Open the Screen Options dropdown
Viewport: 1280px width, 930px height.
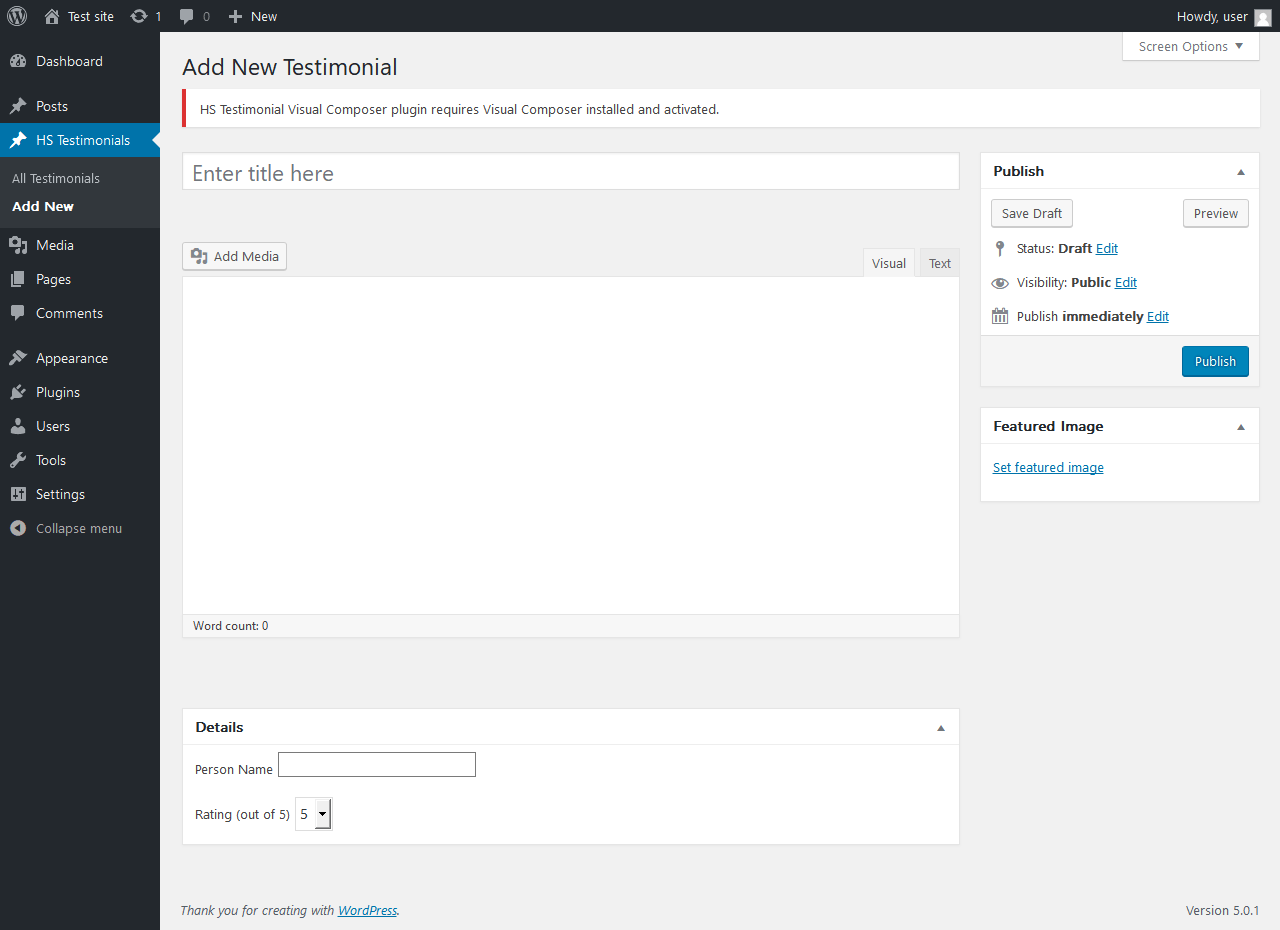click(1191, 46)
